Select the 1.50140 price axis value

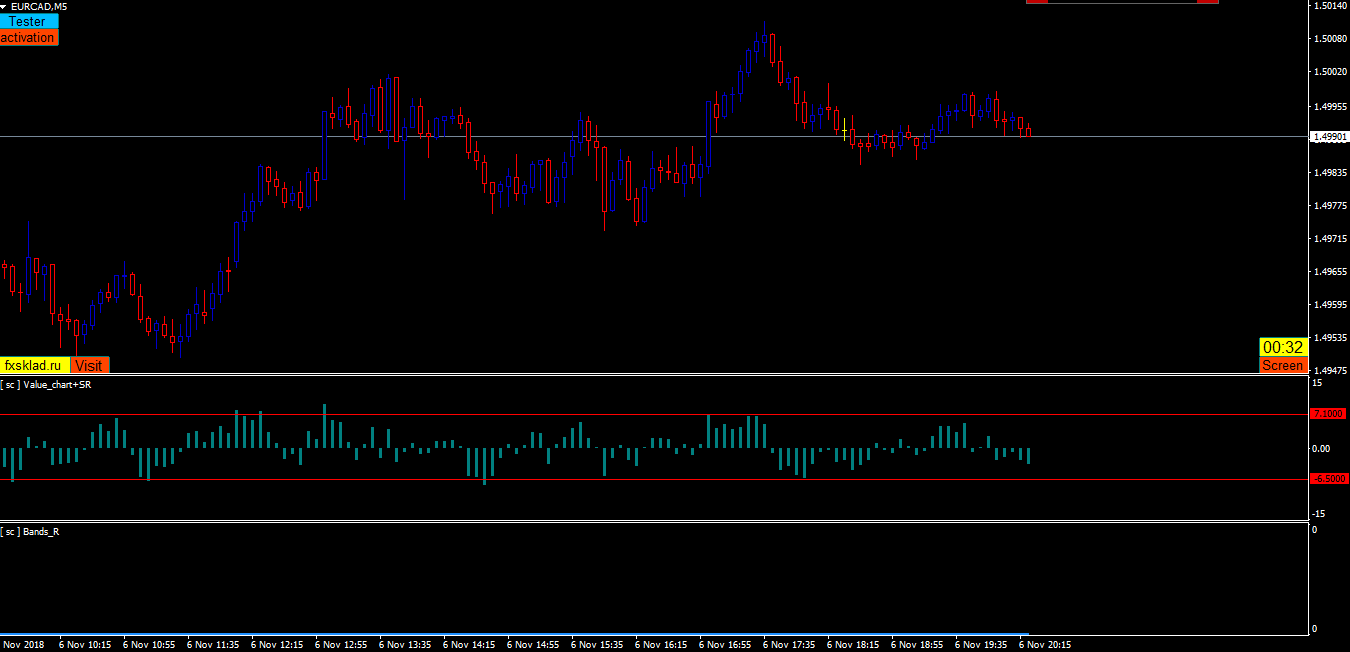[1330, 6]
